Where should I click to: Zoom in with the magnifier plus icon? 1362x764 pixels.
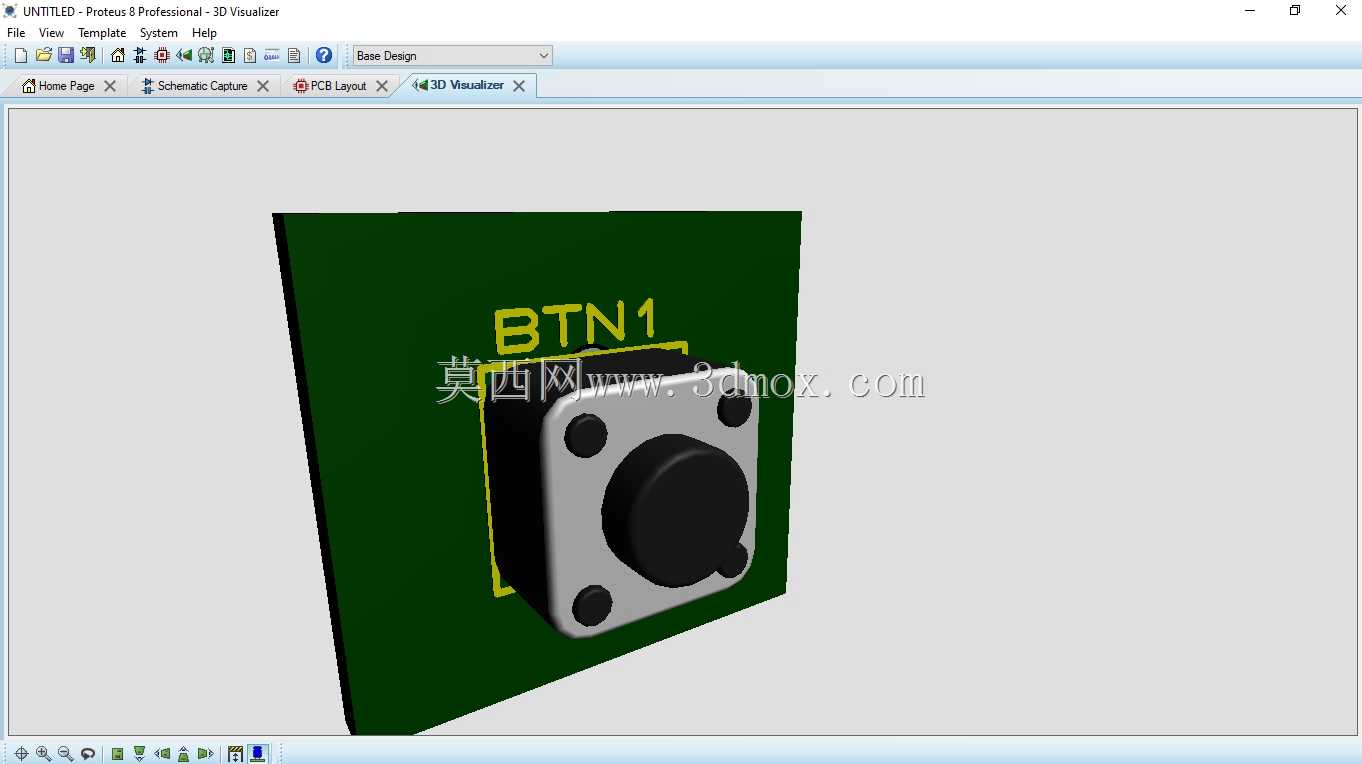click(x=43, y=754)
